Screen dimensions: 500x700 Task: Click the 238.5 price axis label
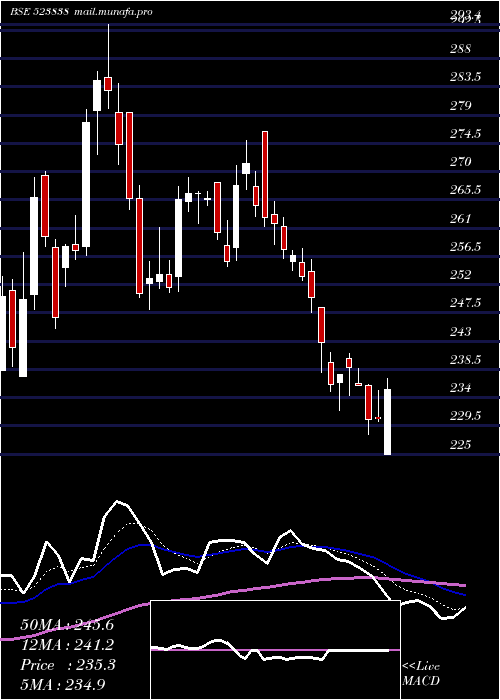coord(465,360)
